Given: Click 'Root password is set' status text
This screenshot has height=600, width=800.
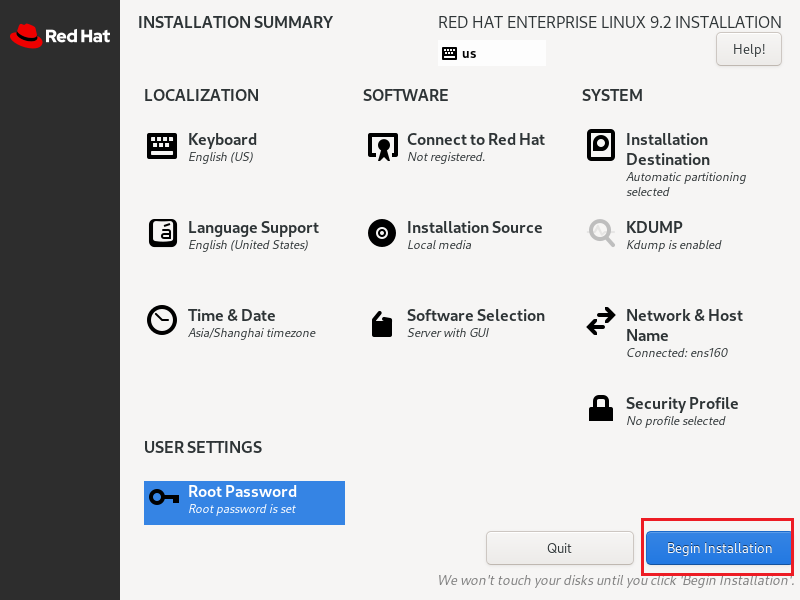Looking at the screenshot, I should click(x=242, y=509).
